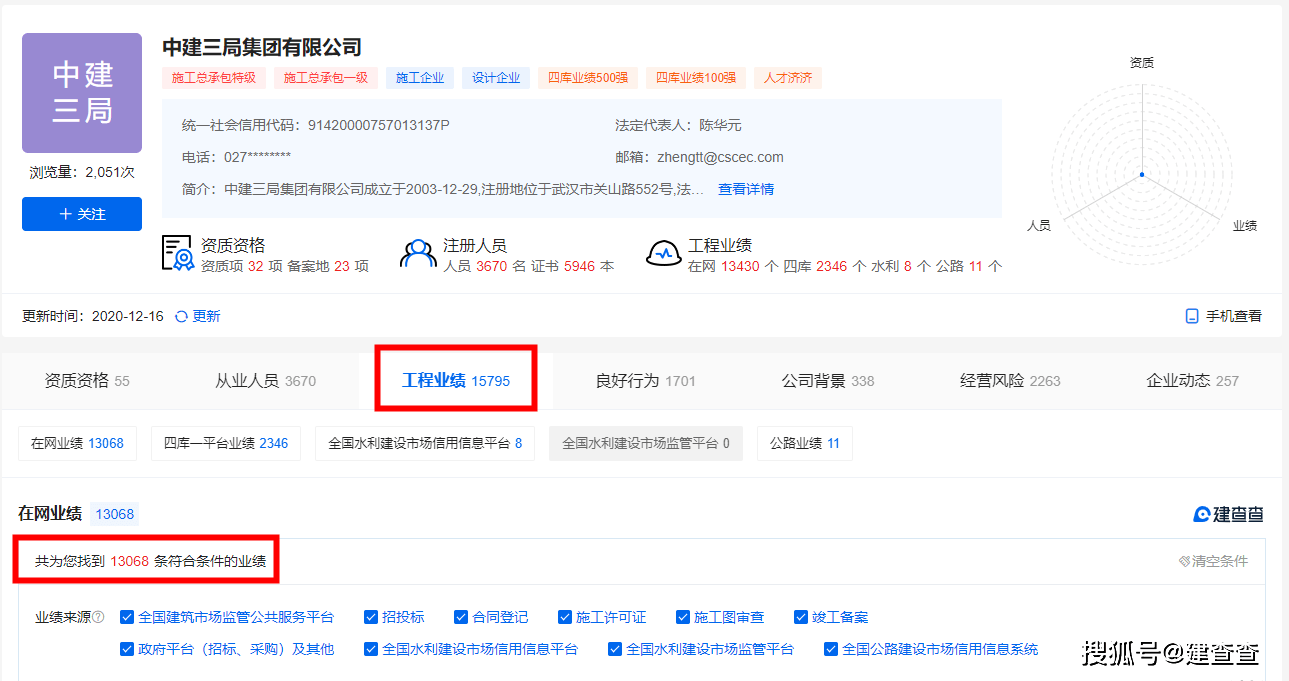
Task: Click the 设计企业 tag
Action: click(496, 78)
